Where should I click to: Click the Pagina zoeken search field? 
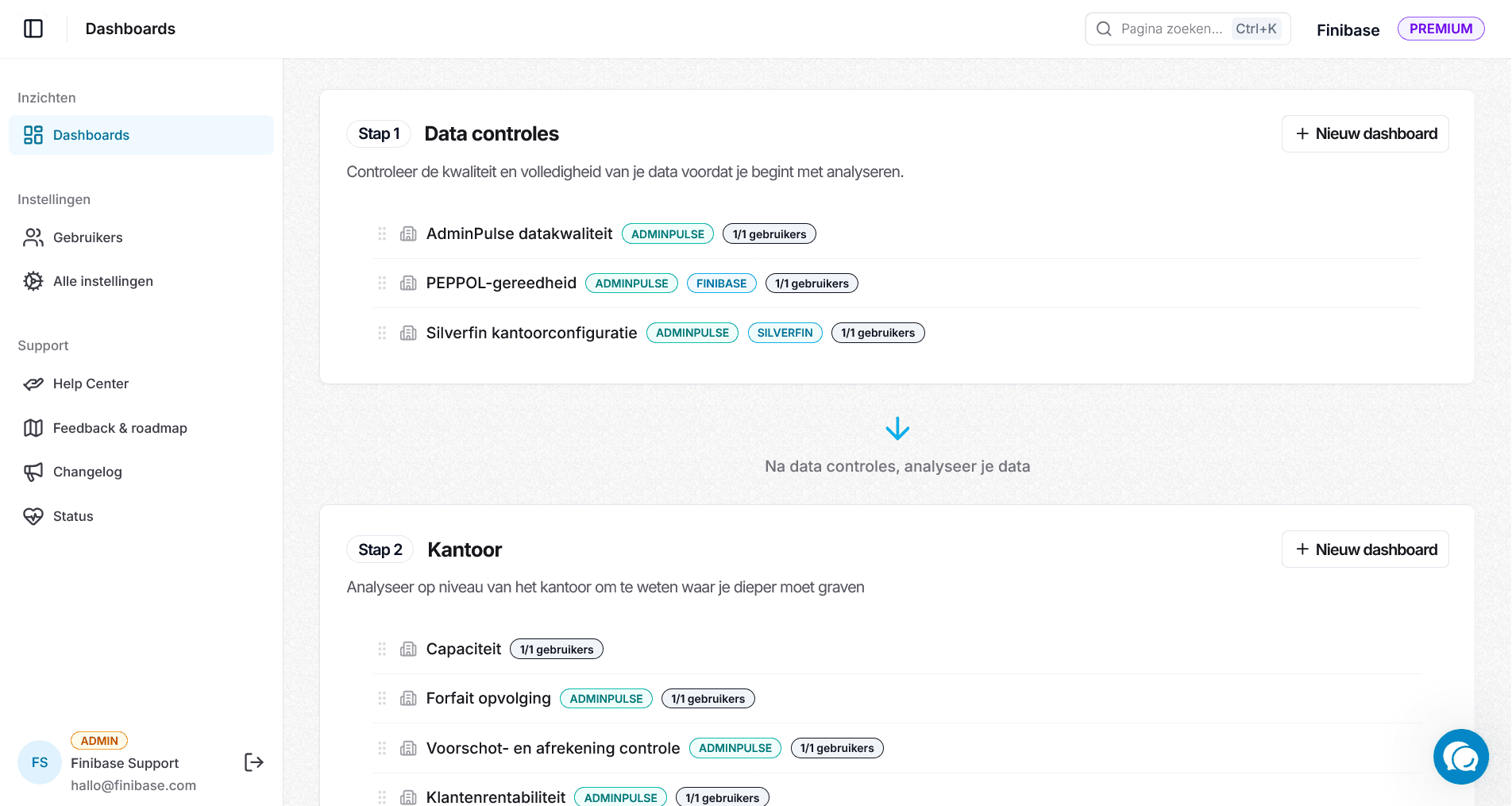click(1175, 28)
